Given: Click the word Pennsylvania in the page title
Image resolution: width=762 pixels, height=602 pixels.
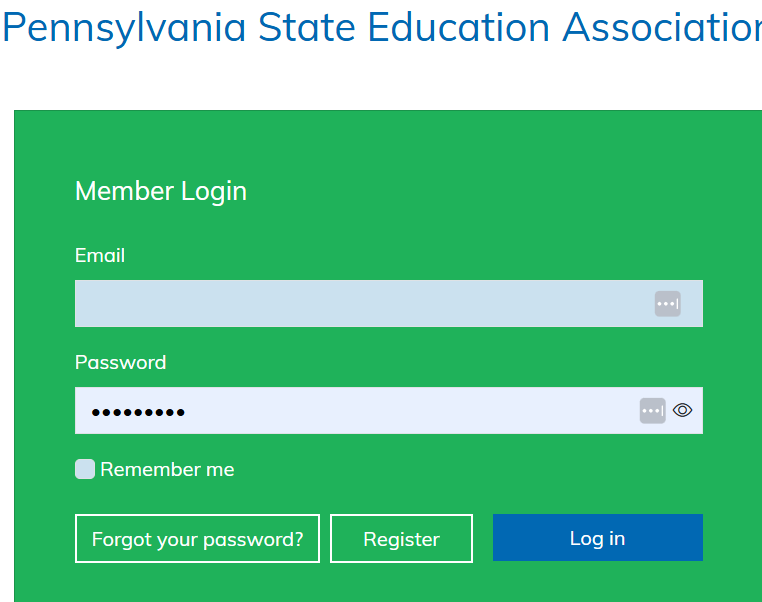Looking at the screenshot, I should click(x=124, y=27).
